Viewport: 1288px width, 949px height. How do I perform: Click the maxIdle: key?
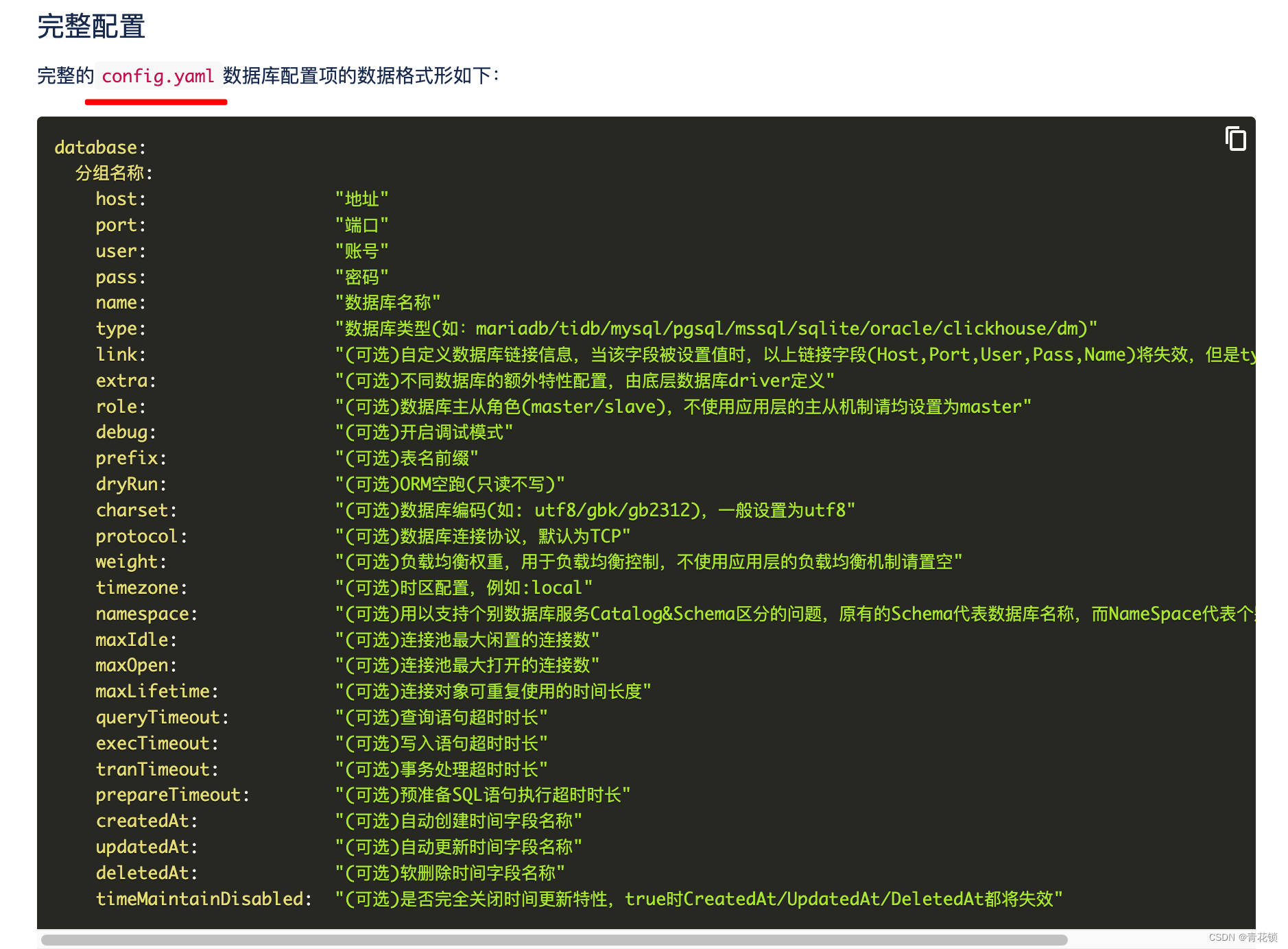(136, 640)
